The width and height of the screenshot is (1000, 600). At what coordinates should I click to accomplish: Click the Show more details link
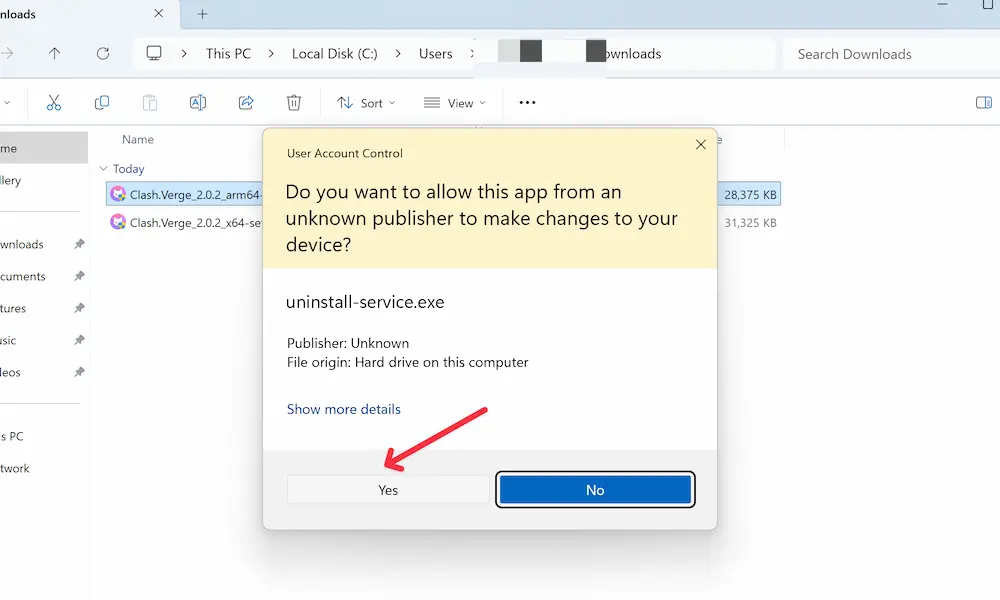pos(344,409)
